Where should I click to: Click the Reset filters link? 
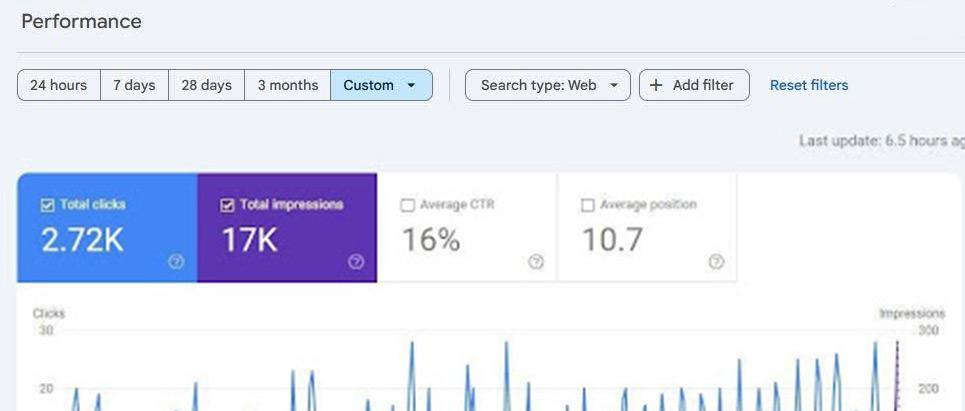pyautogui.click(x=808, y=86)
